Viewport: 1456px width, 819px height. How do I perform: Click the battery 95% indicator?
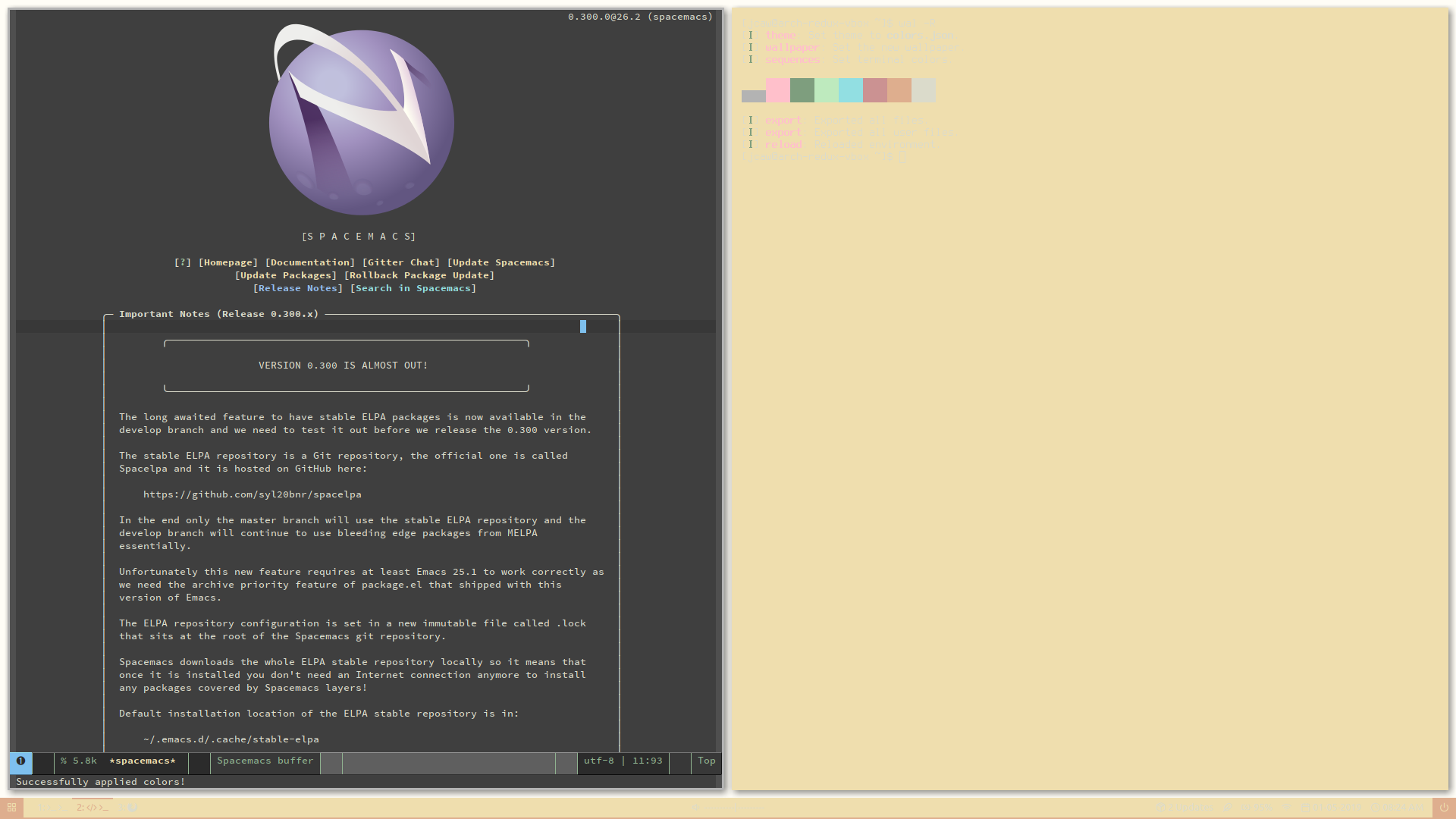(1257, 808)
